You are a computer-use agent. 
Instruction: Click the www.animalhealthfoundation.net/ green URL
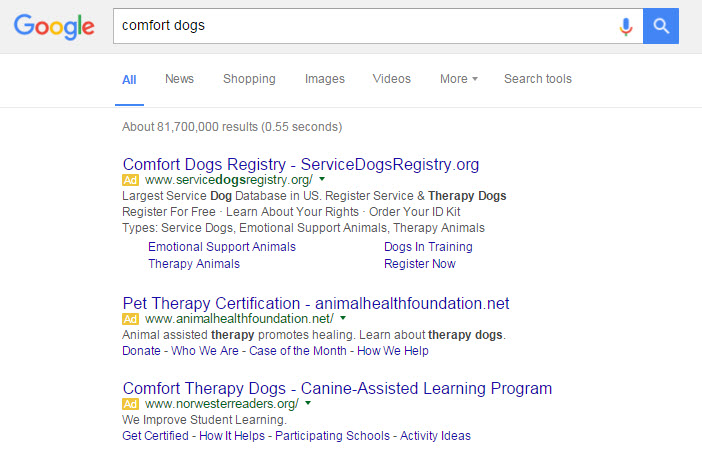pyautogui.click(x=239, y=319)
